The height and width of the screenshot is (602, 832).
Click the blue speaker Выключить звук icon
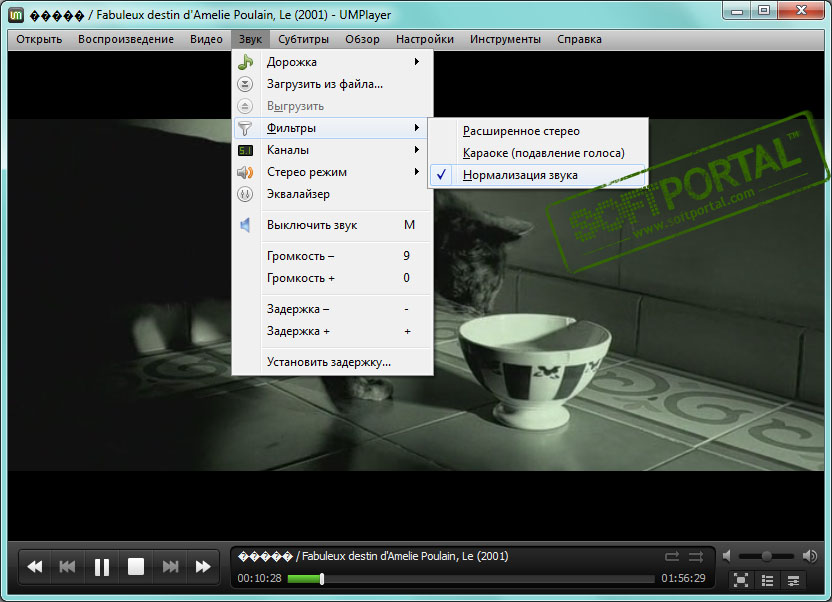point(245,225)
